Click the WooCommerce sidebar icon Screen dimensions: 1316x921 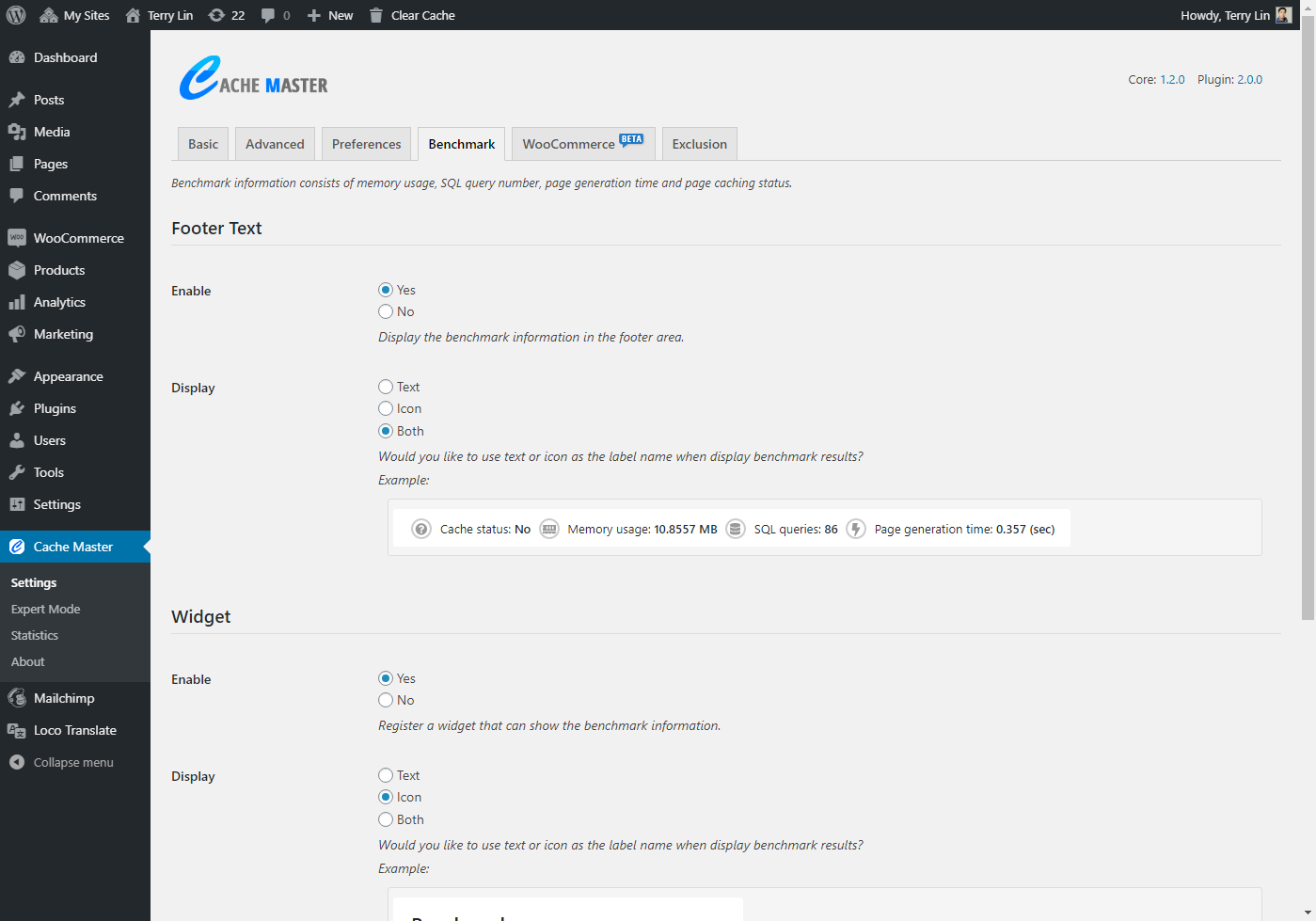click(17, 238)
